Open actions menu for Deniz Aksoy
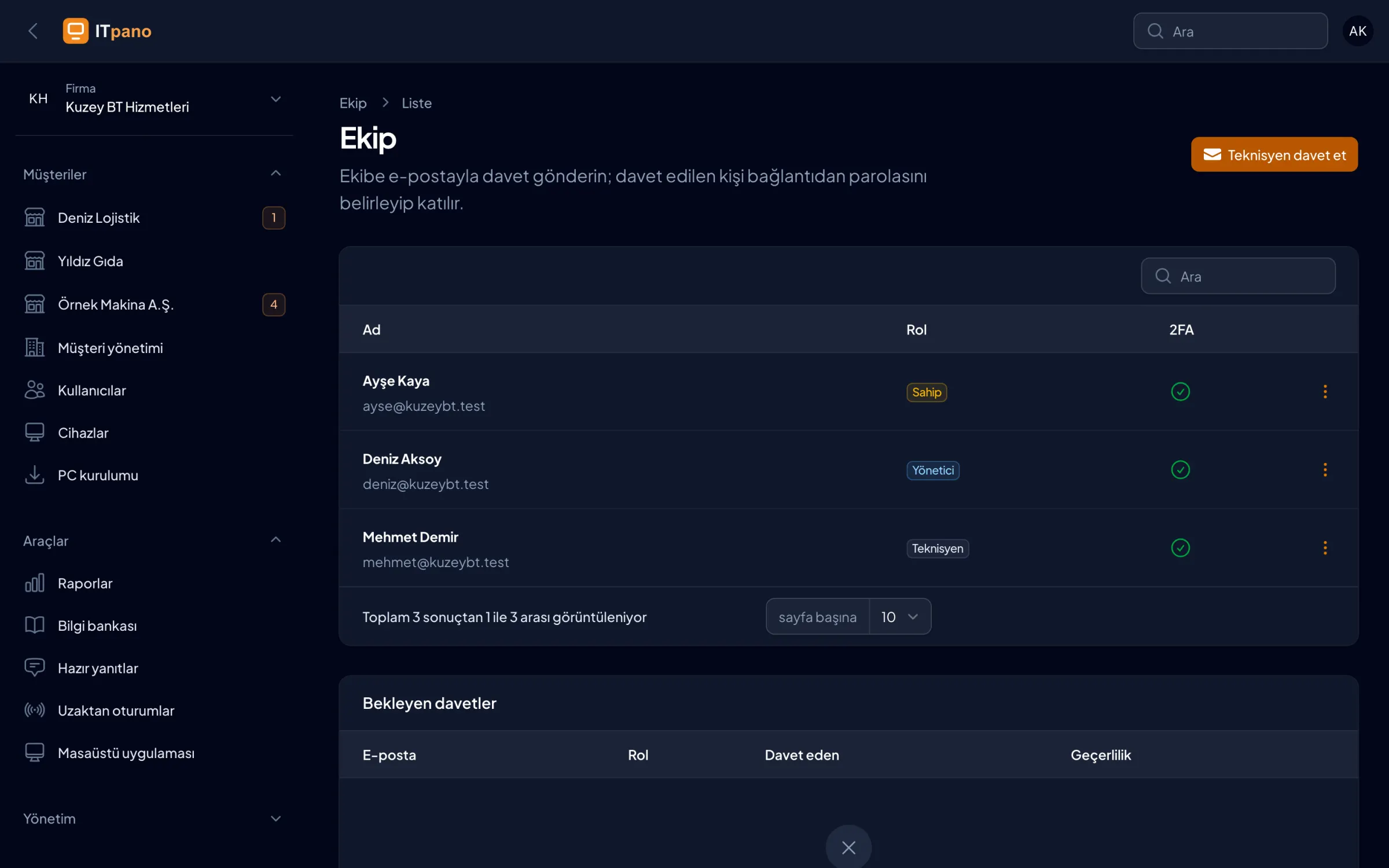Image resolution: width=1389 pixels, height=868 pixels. coord(1325,470)
